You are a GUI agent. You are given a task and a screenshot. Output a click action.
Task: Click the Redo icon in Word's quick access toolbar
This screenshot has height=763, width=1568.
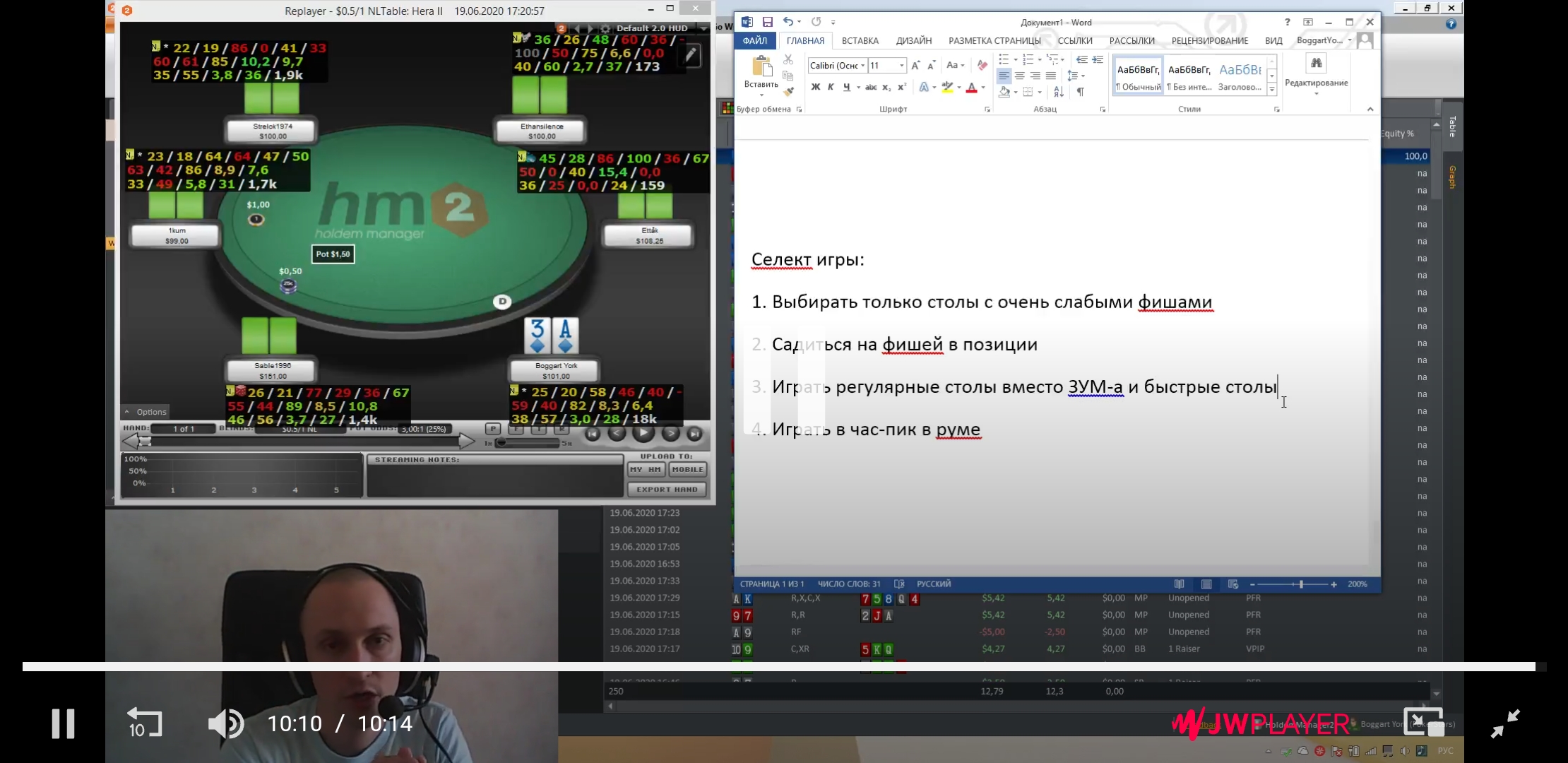(x=816, y=22)
